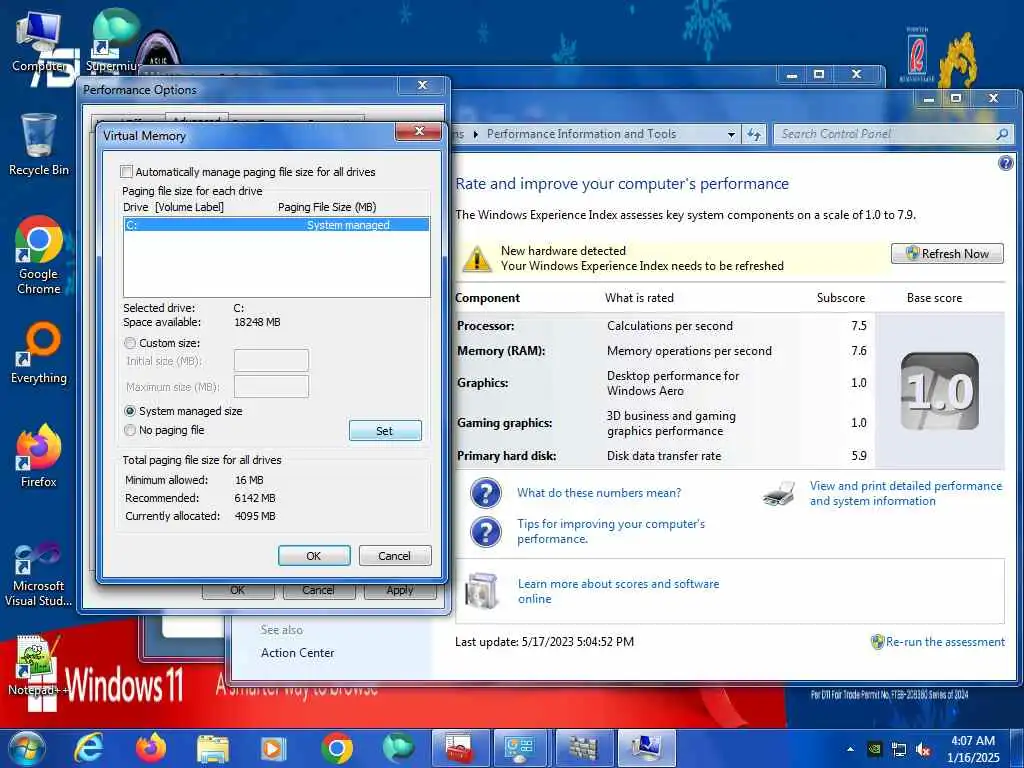1024x768 pixels.
Task: Click the Windows Start orb
Action: (26, 748)
